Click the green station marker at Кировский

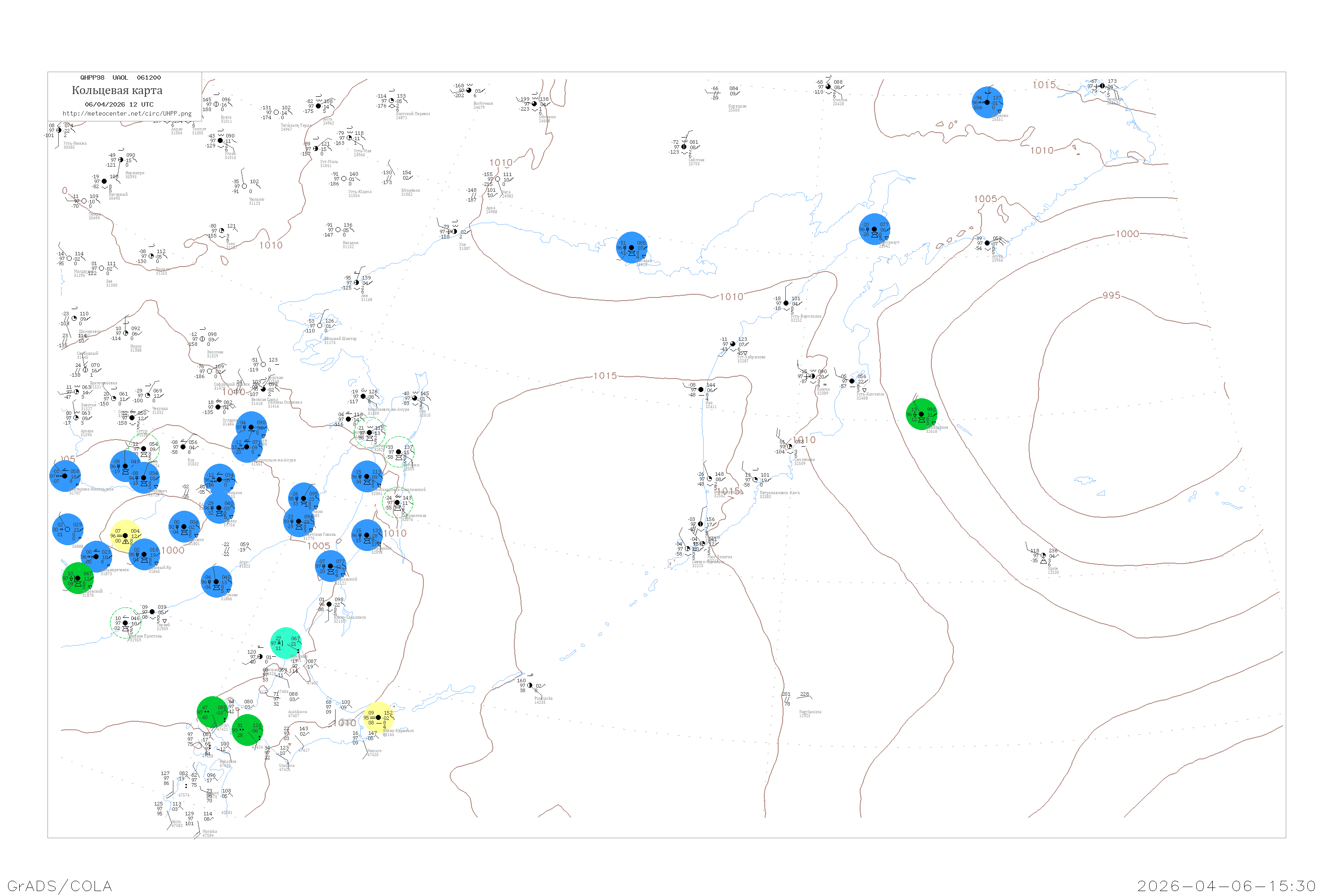[78, 578]
